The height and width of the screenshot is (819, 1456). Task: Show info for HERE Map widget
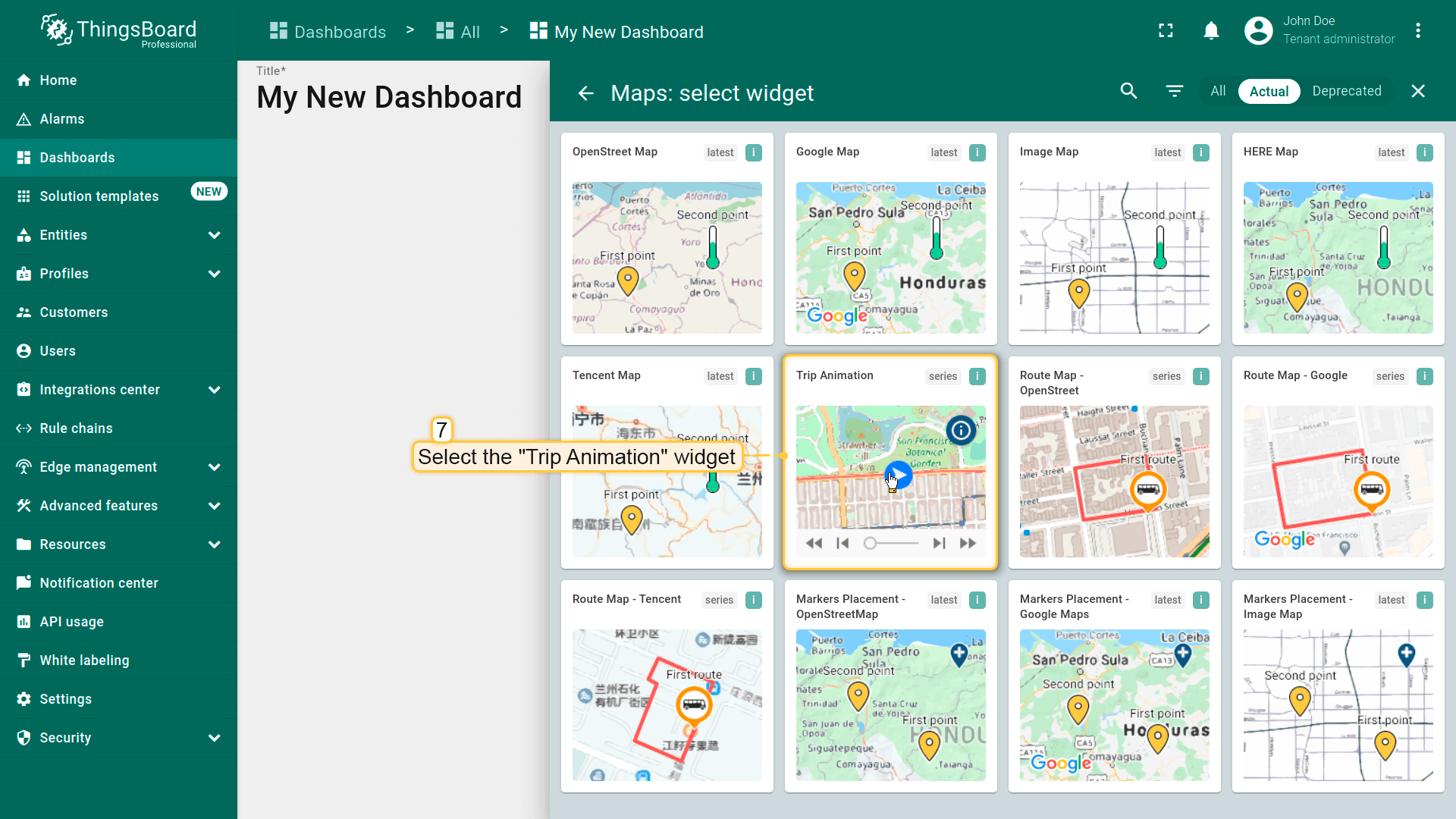[1425, 152]
